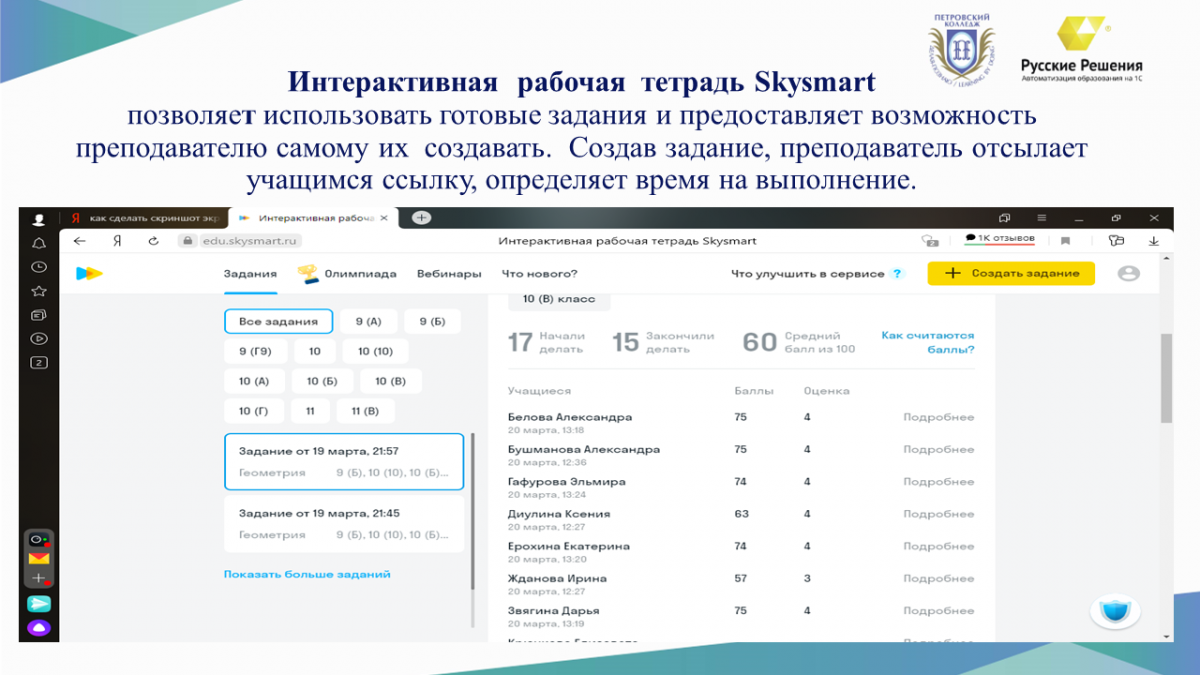This screenshot has height=675, width=1200.
Task: Open 'Задание от 19 марта, 21:45' card
Action: tap(344, 524)
